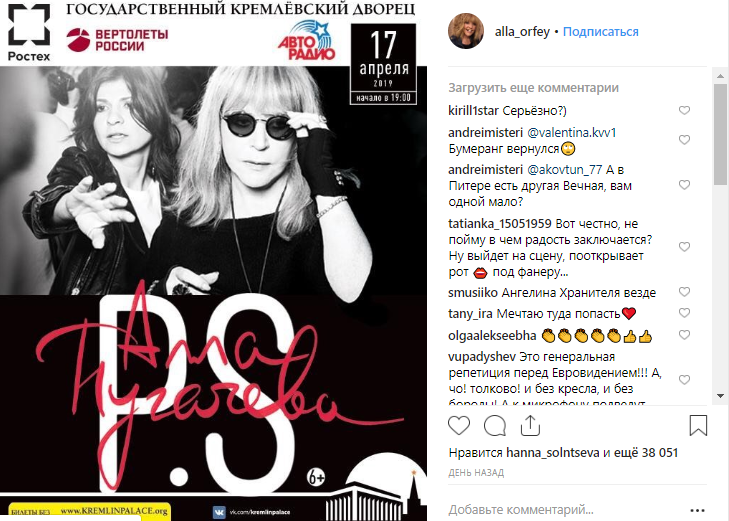Click the scrollbar up arrow in comments

pyautogui.click(x=720, y=76)
